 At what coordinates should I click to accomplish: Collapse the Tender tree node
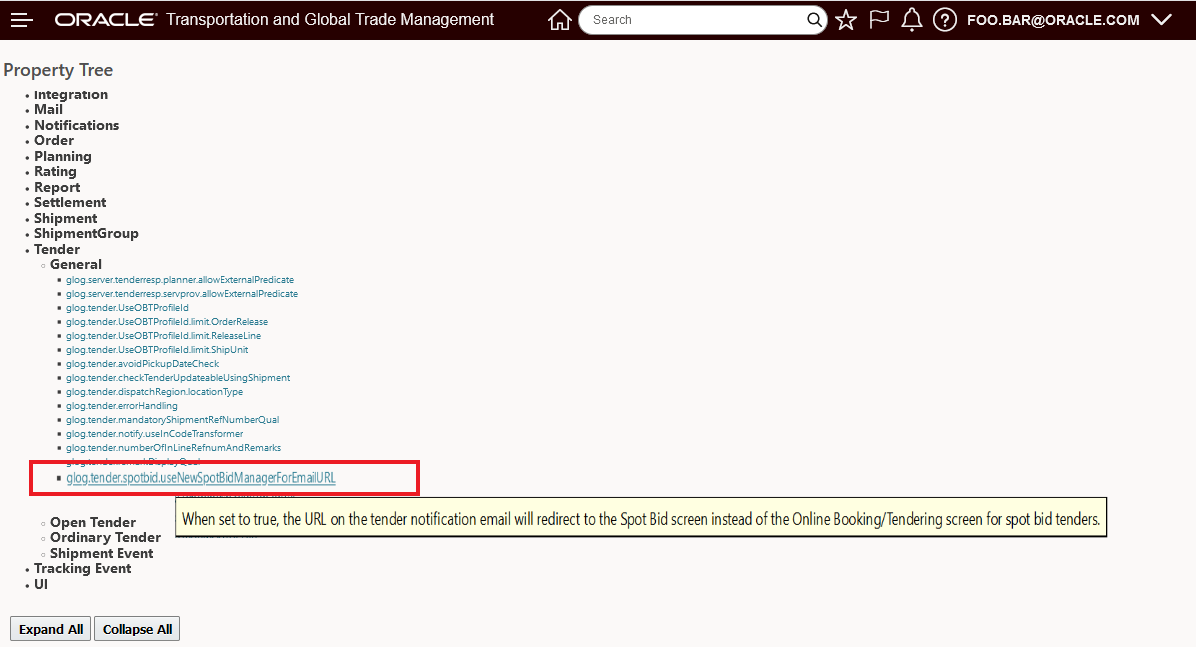56,249
